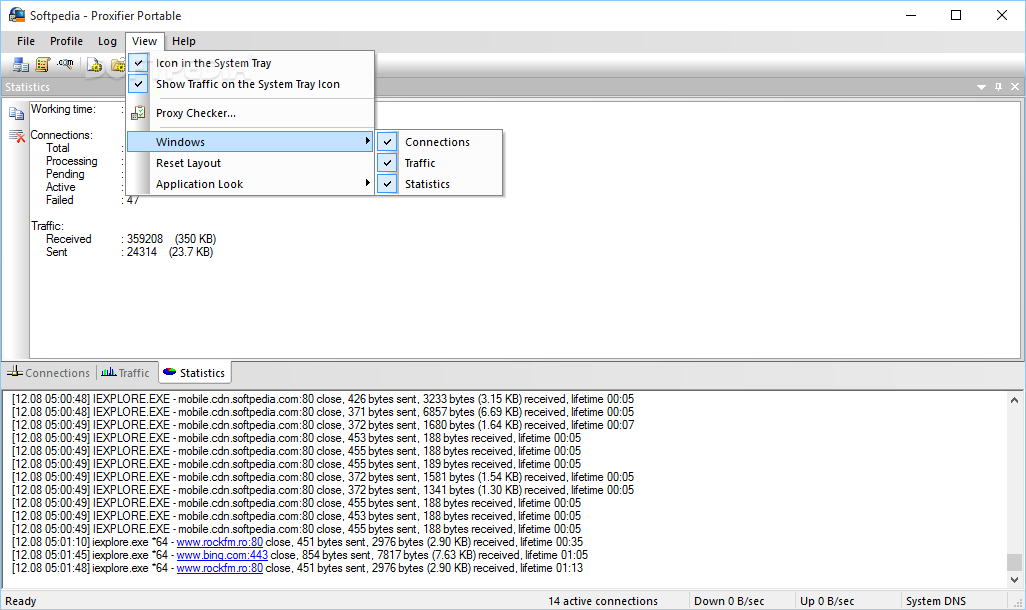Click the copy statistics icon

[16, 114]
